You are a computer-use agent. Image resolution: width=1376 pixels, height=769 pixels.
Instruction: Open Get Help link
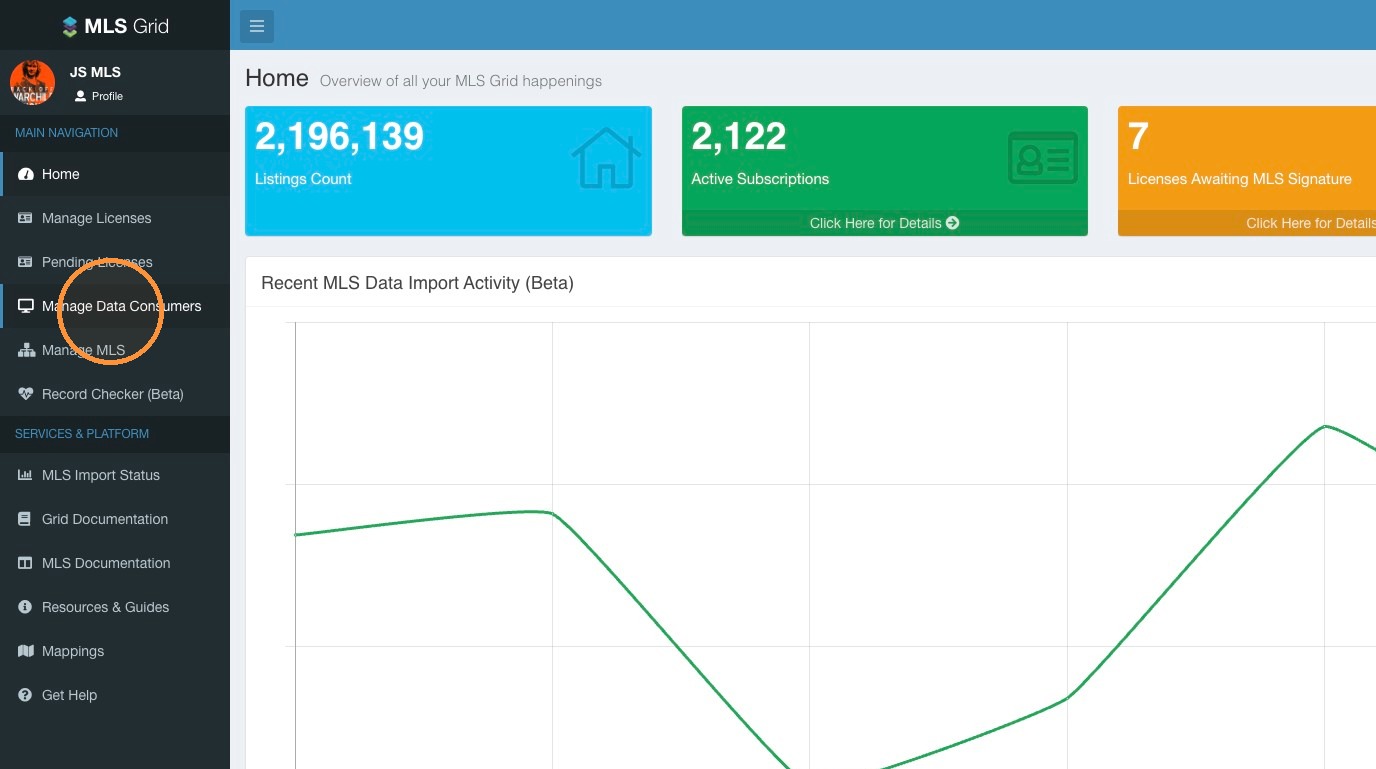click(x=115, y=695)
